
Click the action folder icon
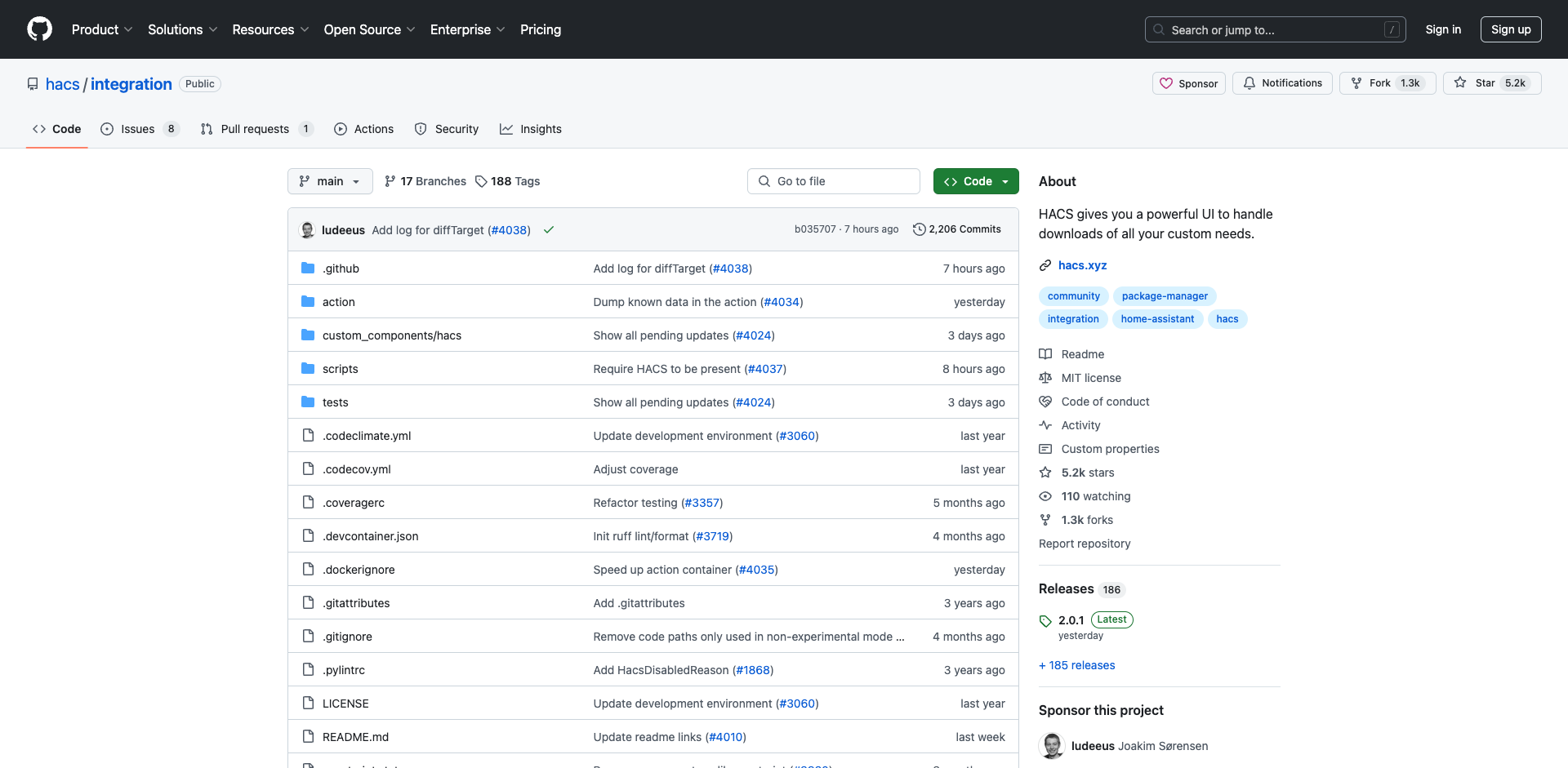tap(308, 302)
